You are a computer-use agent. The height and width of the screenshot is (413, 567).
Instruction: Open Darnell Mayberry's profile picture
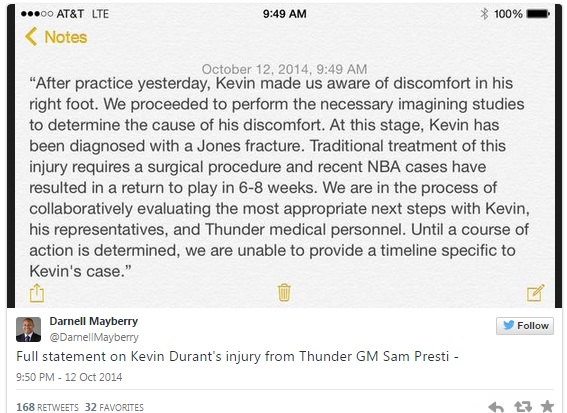click(29, 329)
